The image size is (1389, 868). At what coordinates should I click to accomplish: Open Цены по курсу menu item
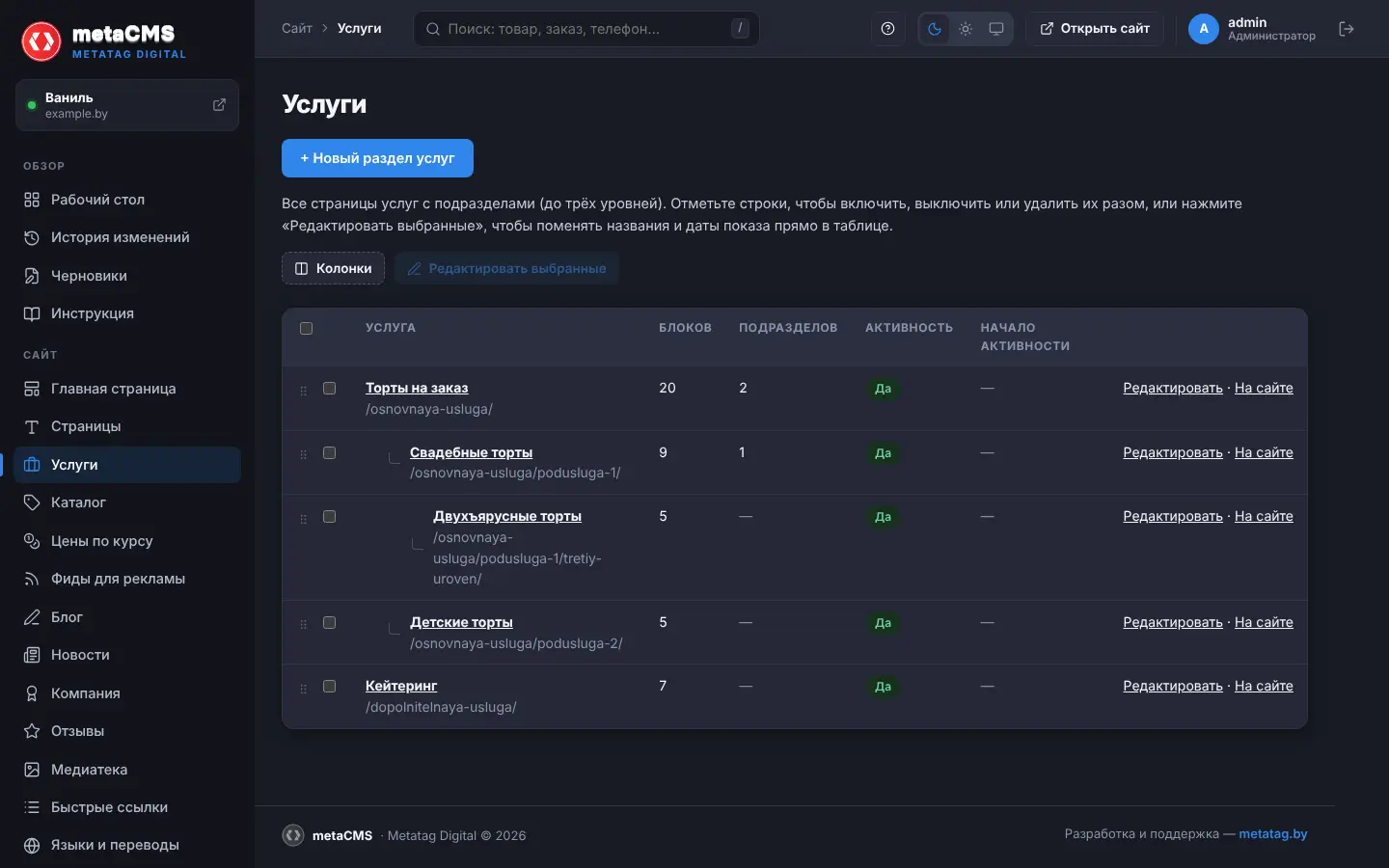pyautogui.click(x=126, y=541)
